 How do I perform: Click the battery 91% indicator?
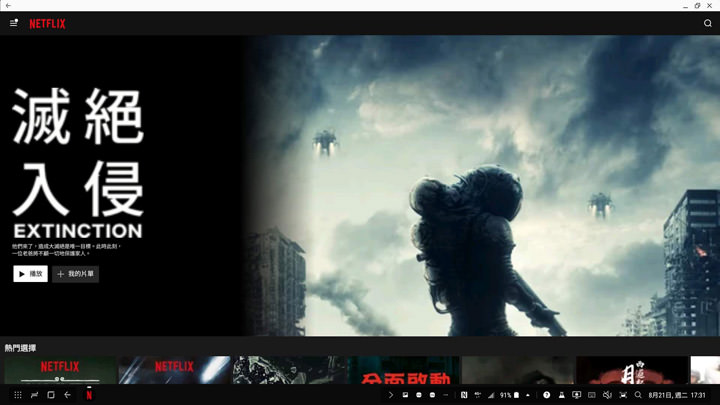point(508,395)
